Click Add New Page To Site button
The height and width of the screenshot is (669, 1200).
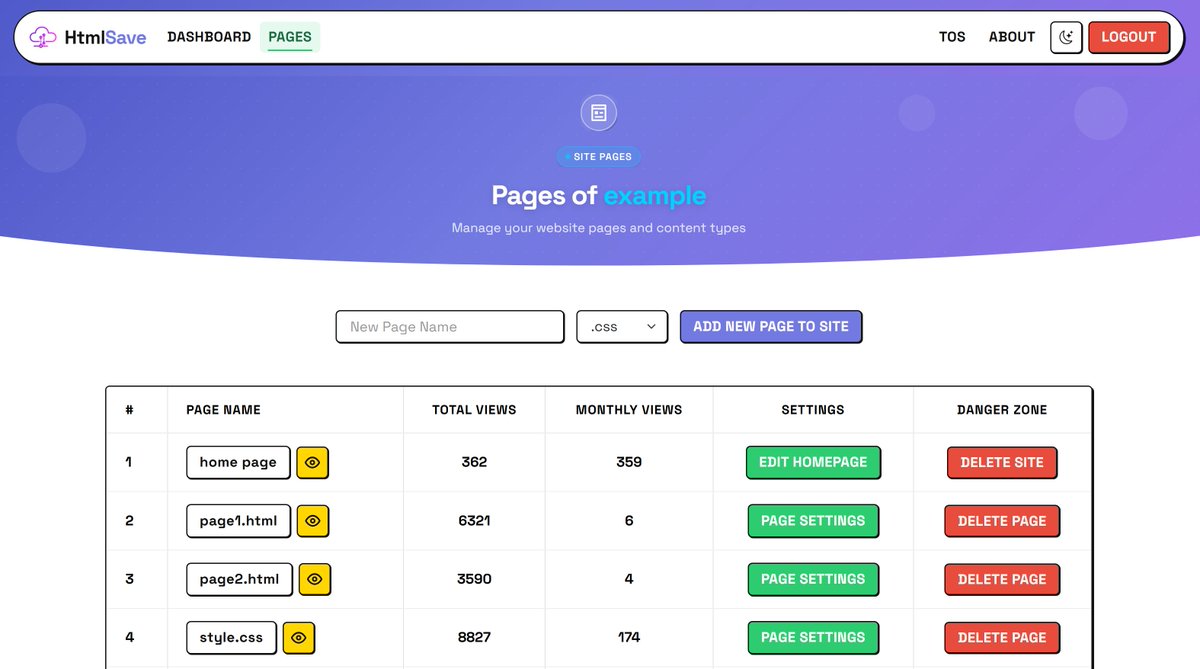pyautogui.click(x=771, y=326)
